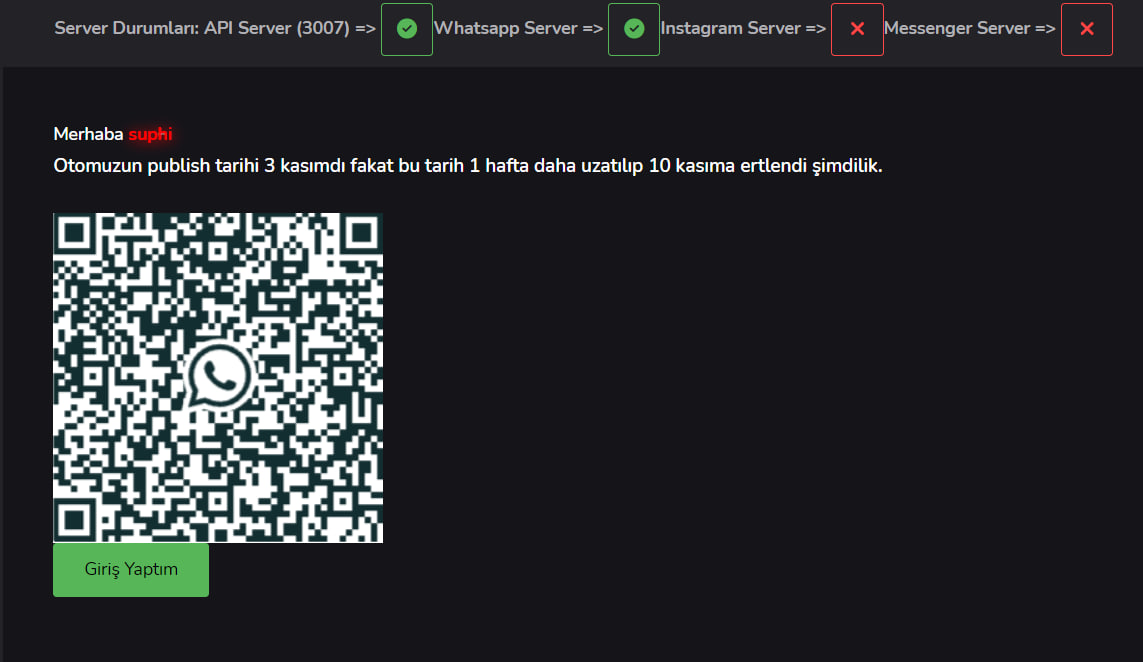Click the 'Whatsapp Server =>' label
This screenshot has width=1143, height=662.
point(518,28)
